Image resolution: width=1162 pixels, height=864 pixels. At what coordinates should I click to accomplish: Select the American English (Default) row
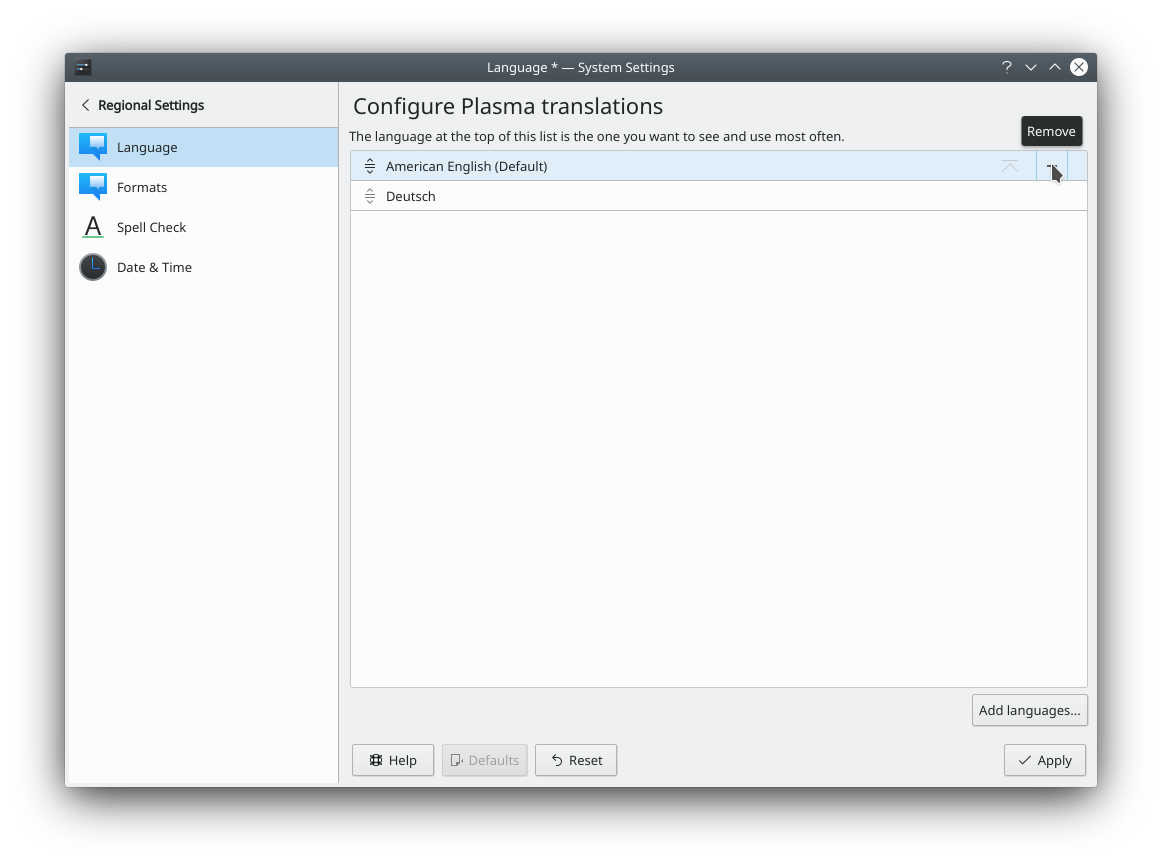click(718, 166)
